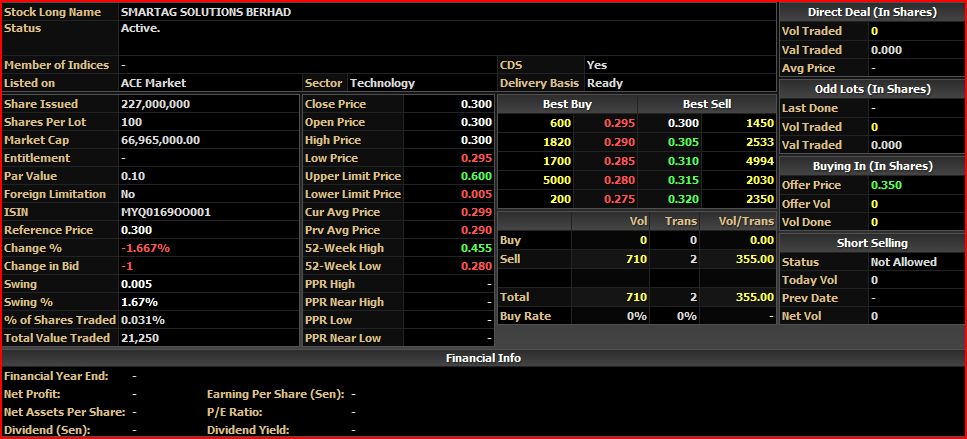The height and width of the screenshot is (439, 967).
Task: Select 52-Week Low value 0.280
Action: click(x=477, y=266)
